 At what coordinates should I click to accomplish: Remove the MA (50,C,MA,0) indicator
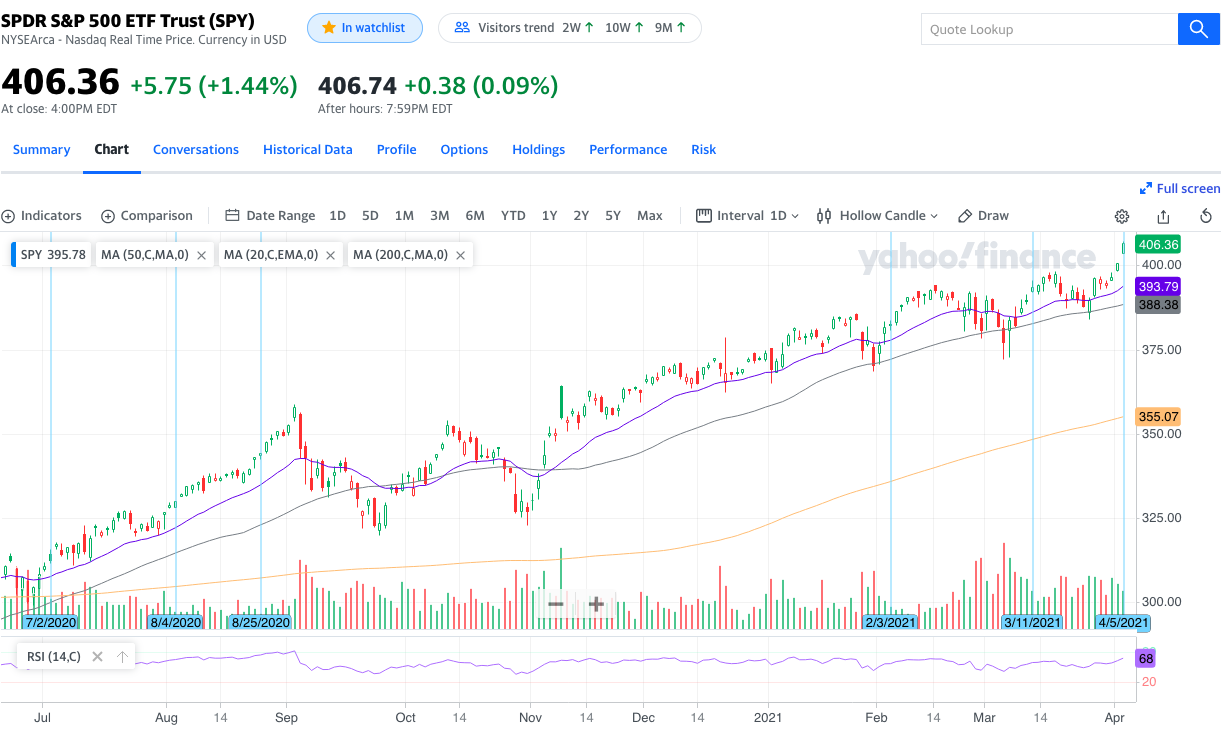tap(201, 255)
